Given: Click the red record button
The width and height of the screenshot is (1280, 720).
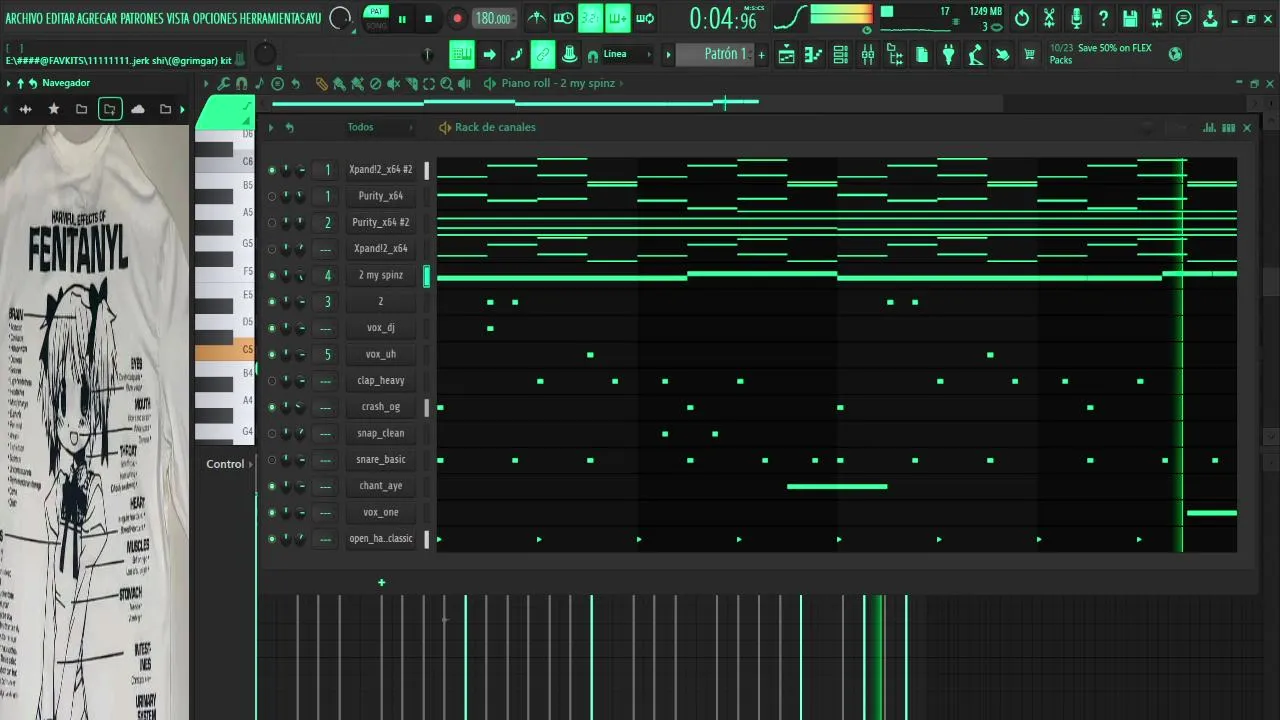Looking at the screenshot, I should (x=457, y=19).
